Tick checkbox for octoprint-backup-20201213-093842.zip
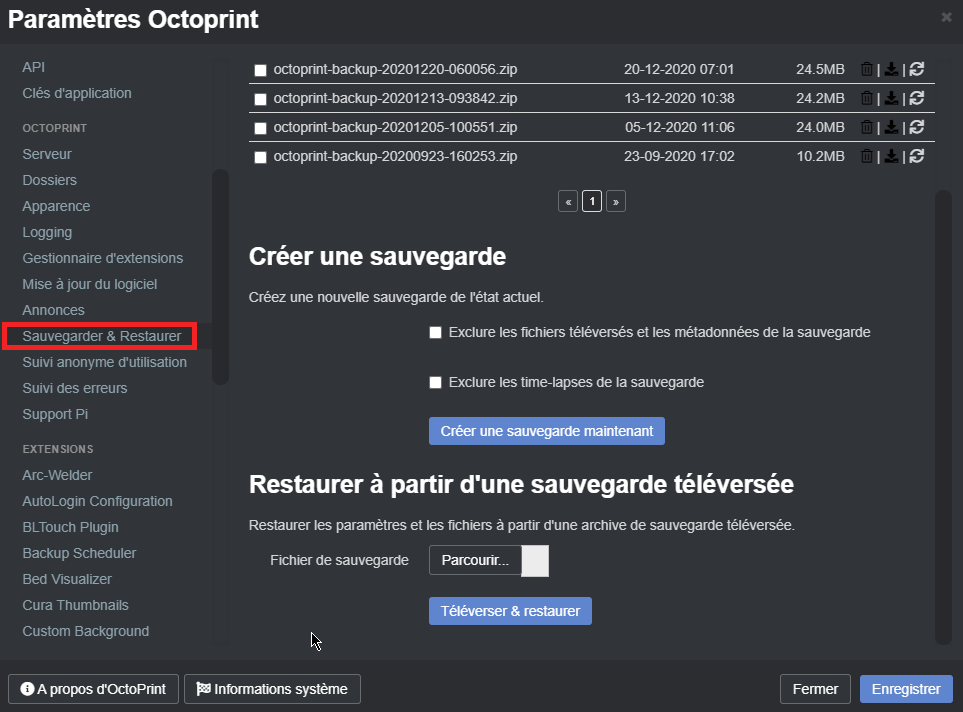 260,99
